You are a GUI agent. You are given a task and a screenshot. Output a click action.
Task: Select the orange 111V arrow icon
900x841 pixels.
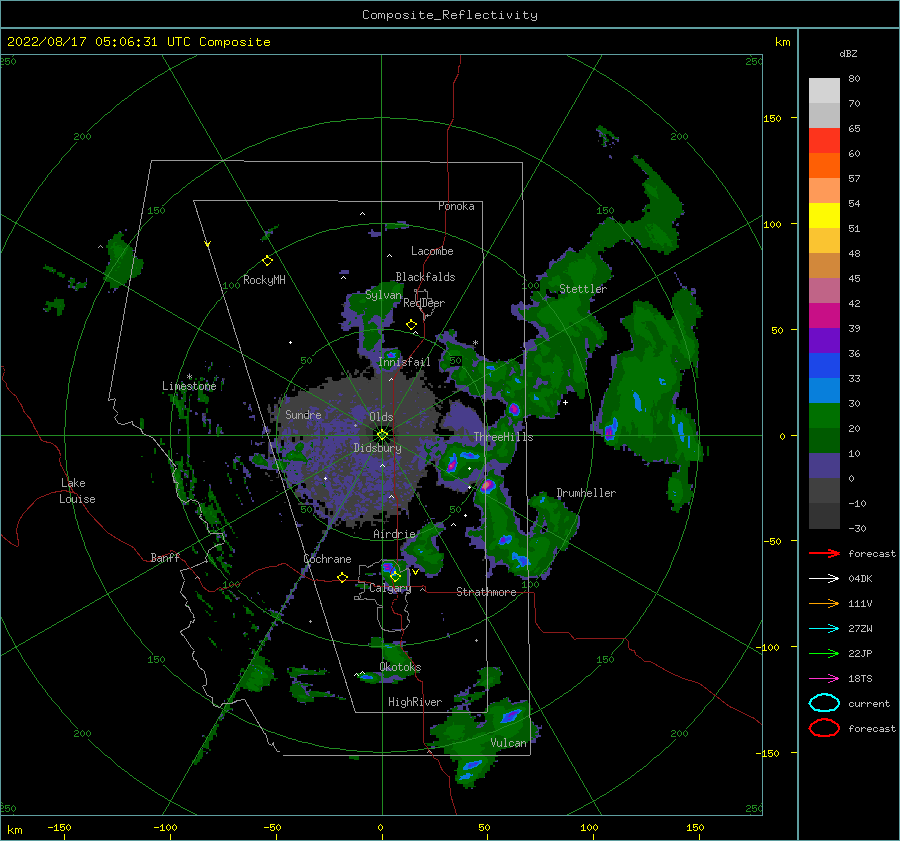point(824,603)
